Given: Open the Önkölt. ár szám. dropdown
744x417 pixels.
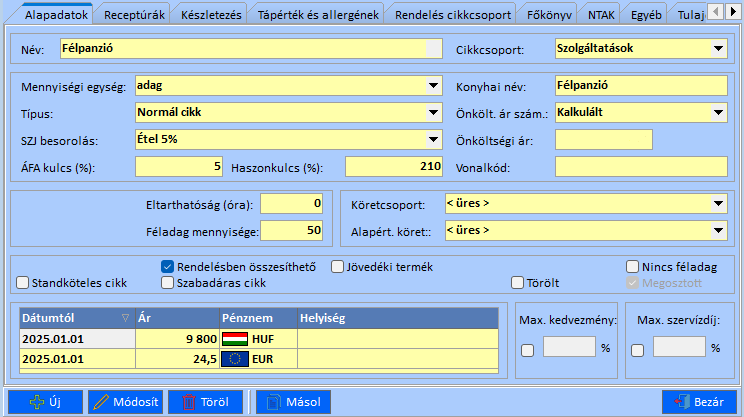Looking at the screenshot, I should [x=718, y=113].
